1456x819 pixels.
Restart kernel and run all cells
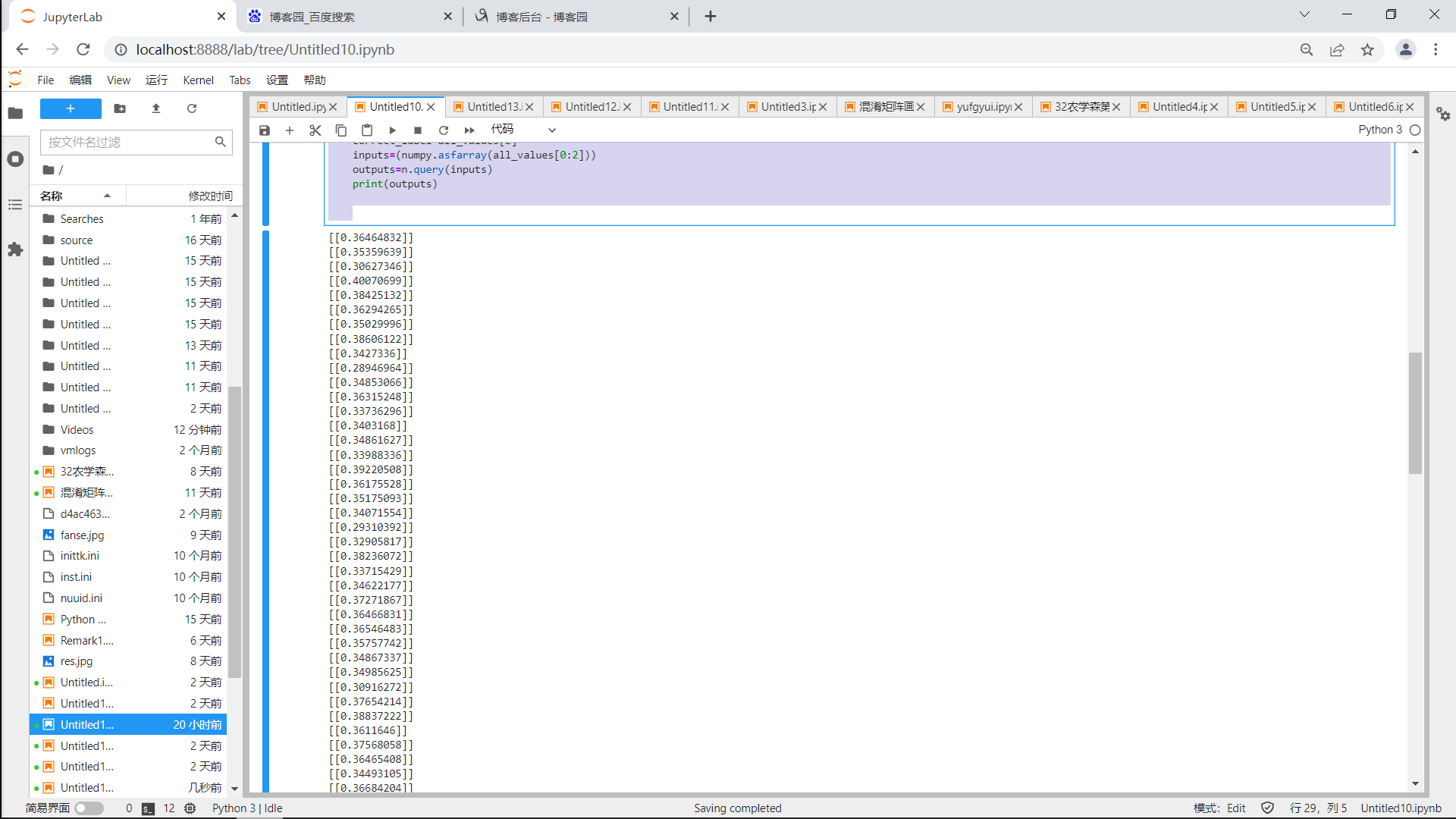(469, 130)
